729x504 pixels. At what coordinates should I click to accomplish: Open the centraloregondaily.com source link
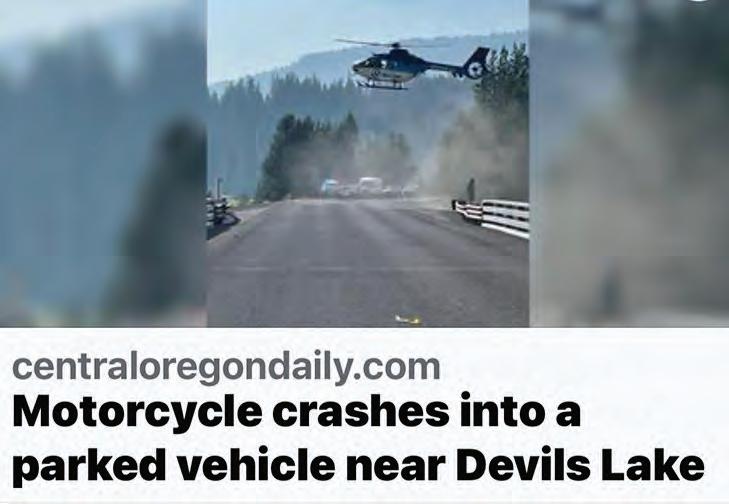point(226,368)
